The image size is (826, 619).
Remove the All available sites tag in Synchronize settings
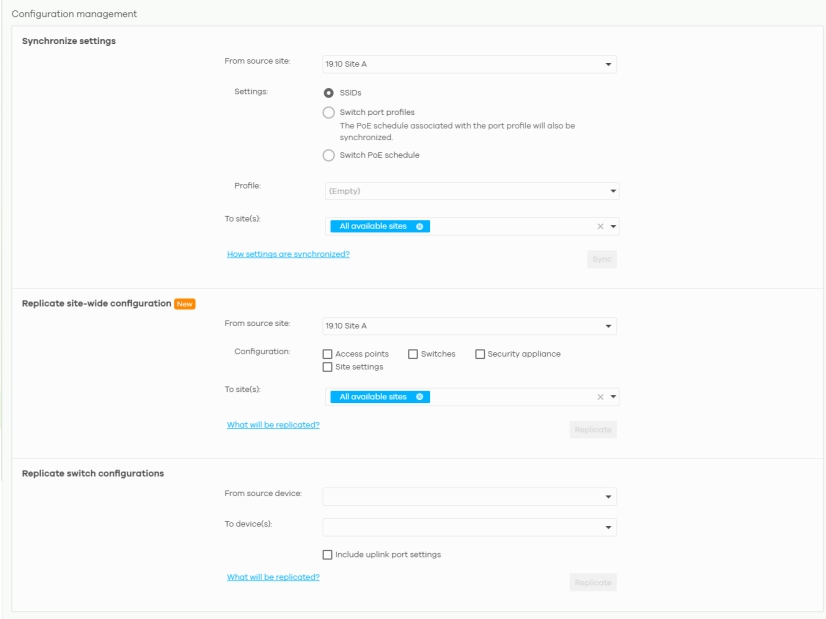coord(420,227)
